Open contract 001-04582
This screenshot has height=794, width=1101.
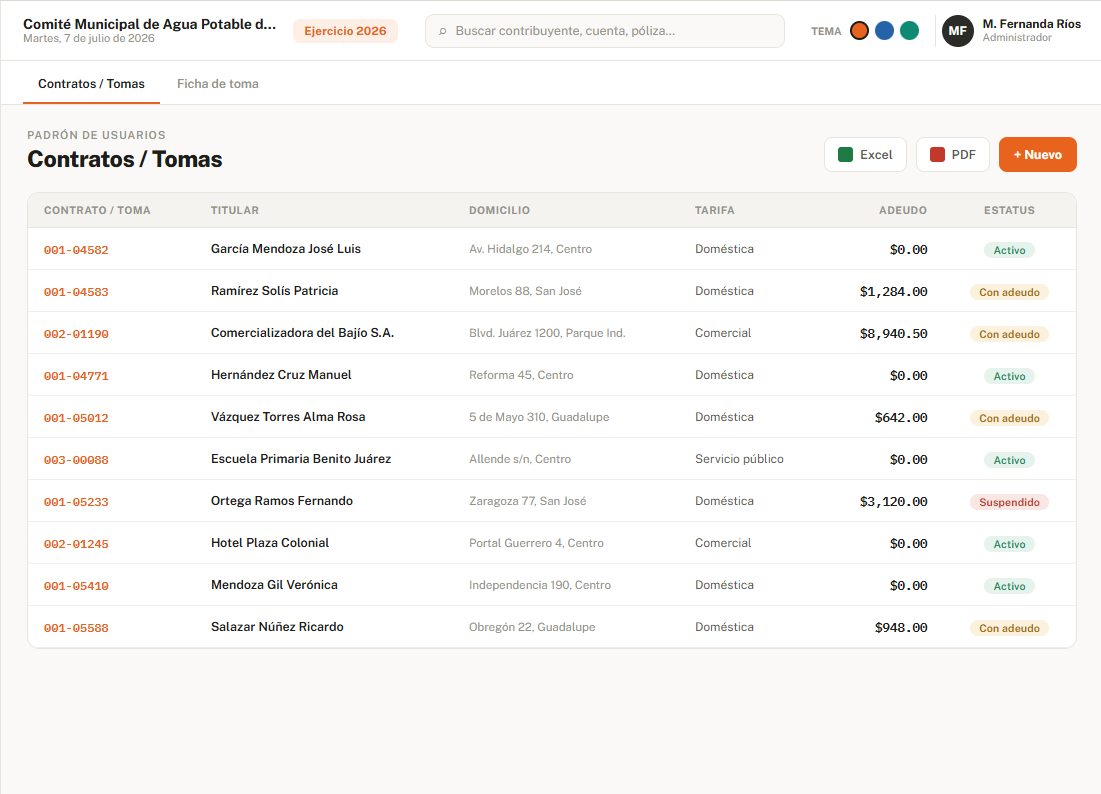pyautogui.click(x=76, y=250)
